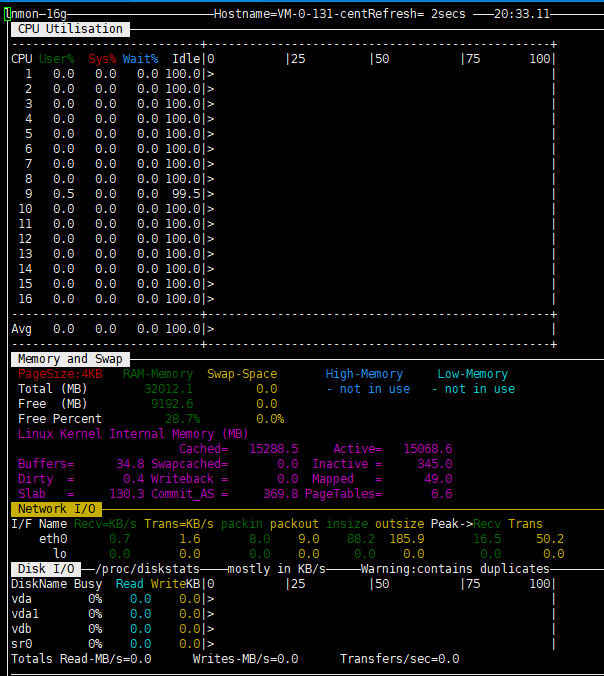The image size is (604, 676).
Task: Click the Totals Read-MB/s text
Action: pyautogui.click(x=81, y=659)
